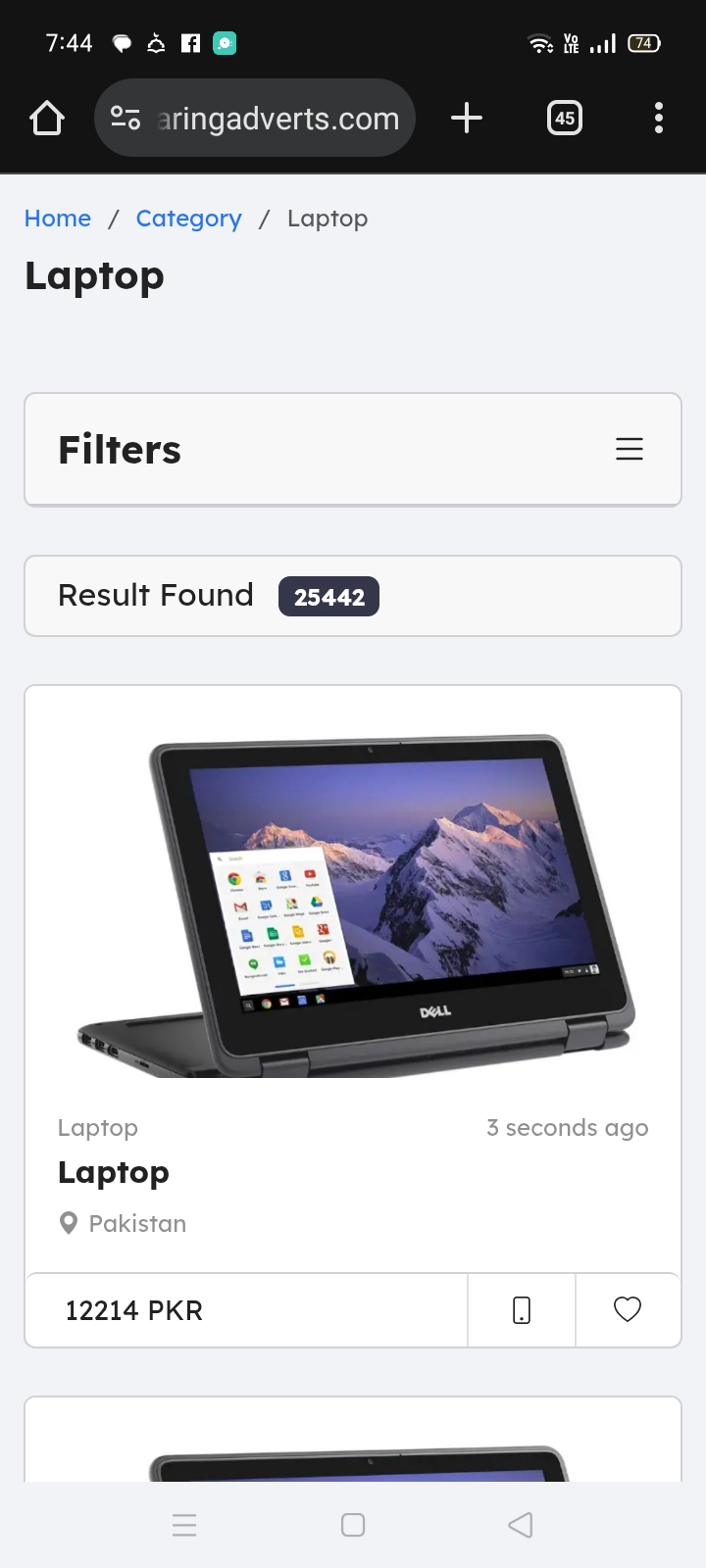The width and height of the screenshot is (706, 1568).
Task: Tap the Android back navigation button
Action: 521,1525
